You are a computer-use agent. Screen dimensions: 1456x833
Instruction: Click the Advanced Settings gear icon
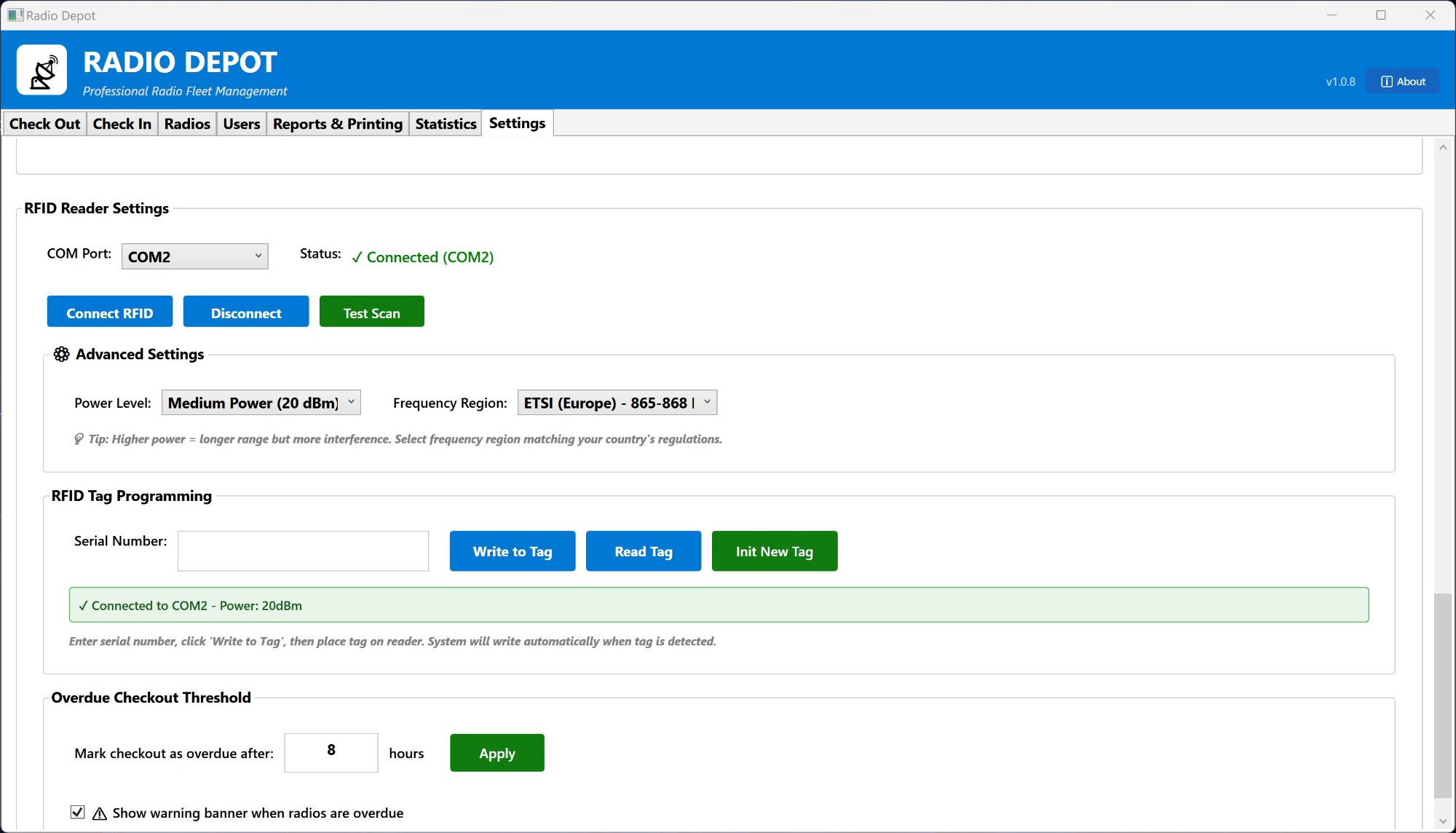tap(62, 355)
